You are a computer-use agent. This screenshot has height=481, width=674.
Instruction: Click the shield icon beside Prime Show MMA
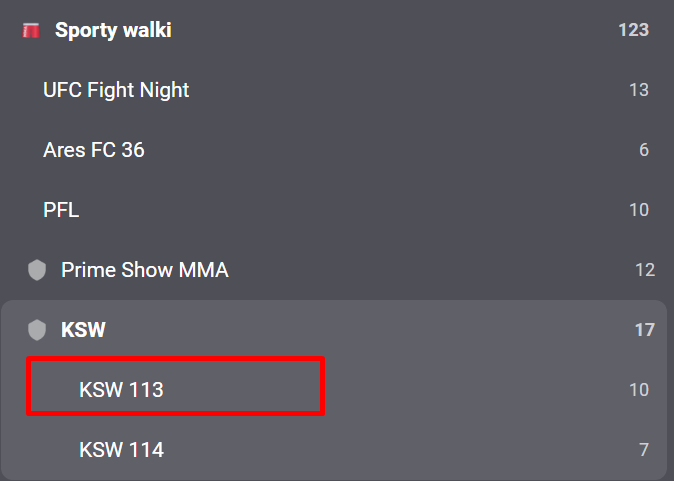(x=37, y=270)
